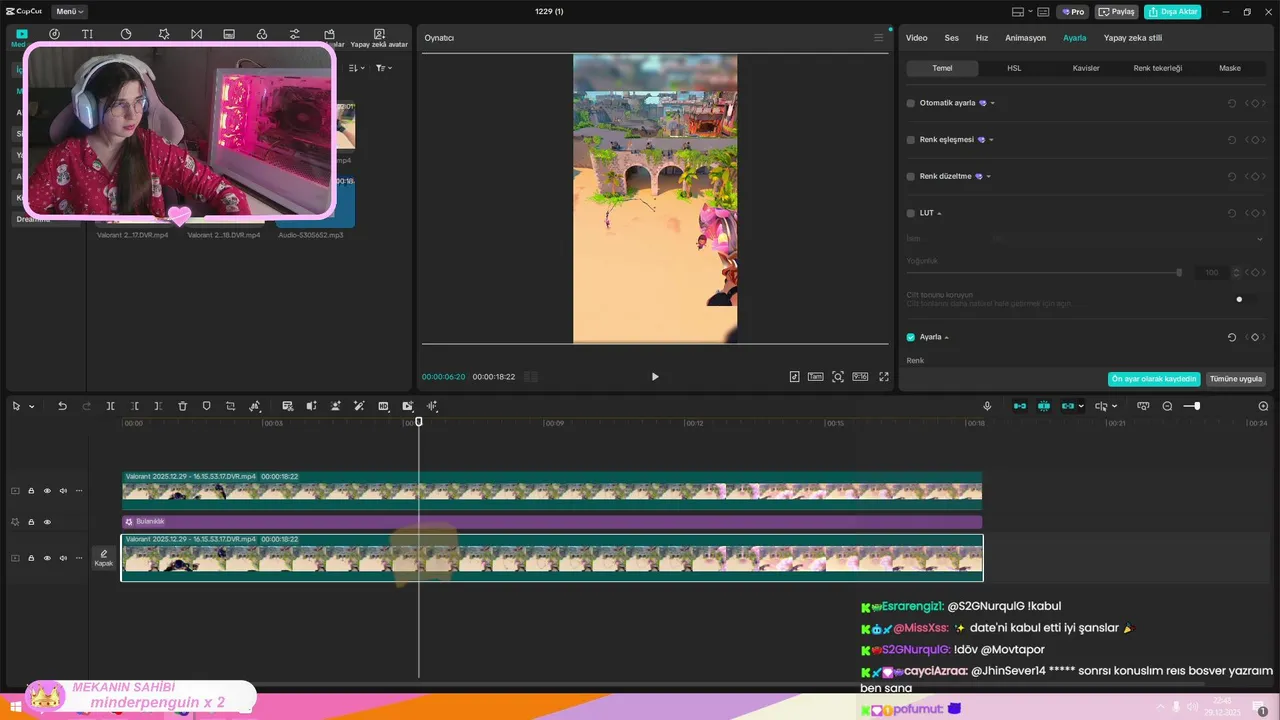Click the Kapak cover button
The image size is (1280, 720).
coord(104,558)
